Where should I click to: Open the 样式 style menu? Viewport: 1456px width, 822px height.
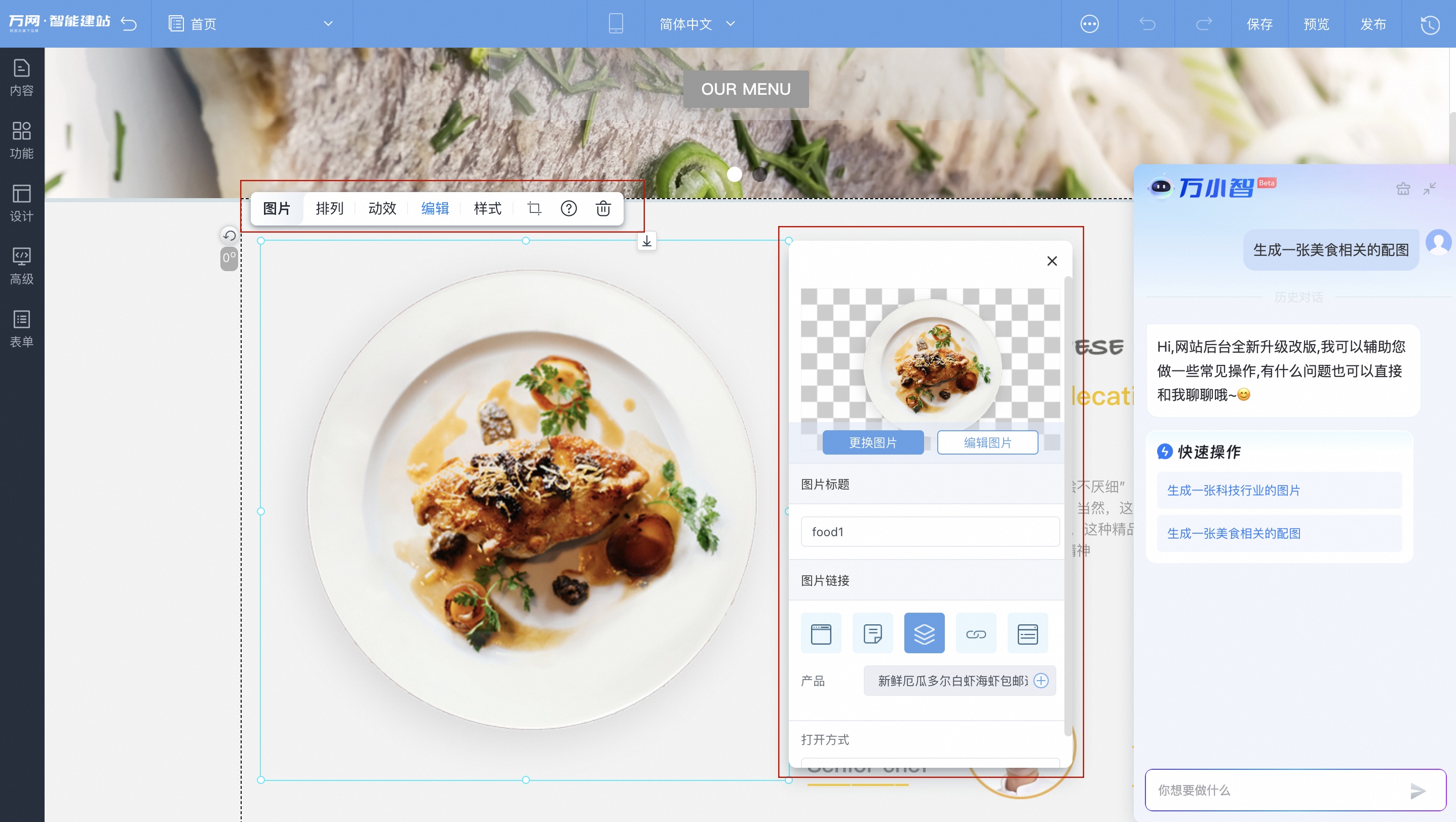(x=488, y=209)
